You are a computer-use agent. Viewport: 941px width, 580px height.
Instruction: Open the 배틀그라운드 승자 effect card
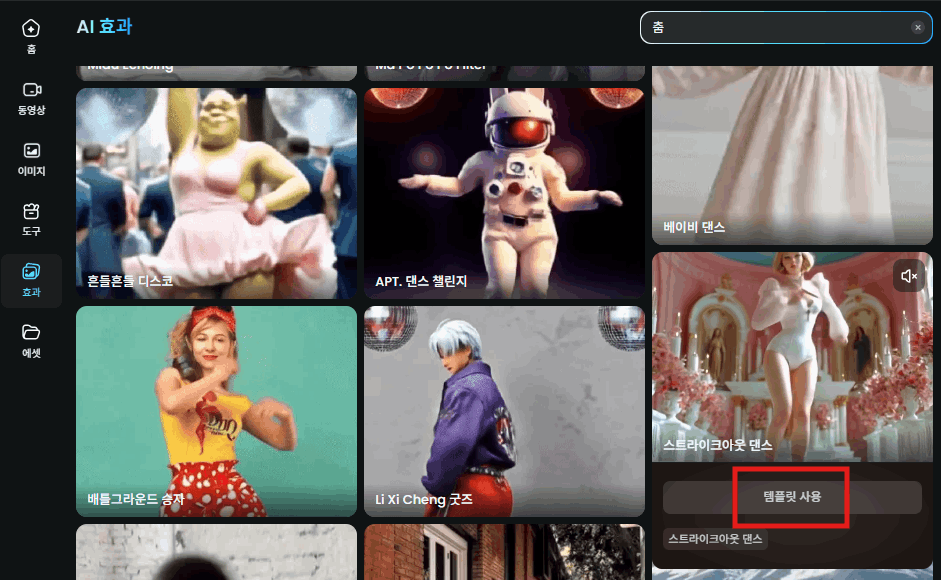(217, 411)
